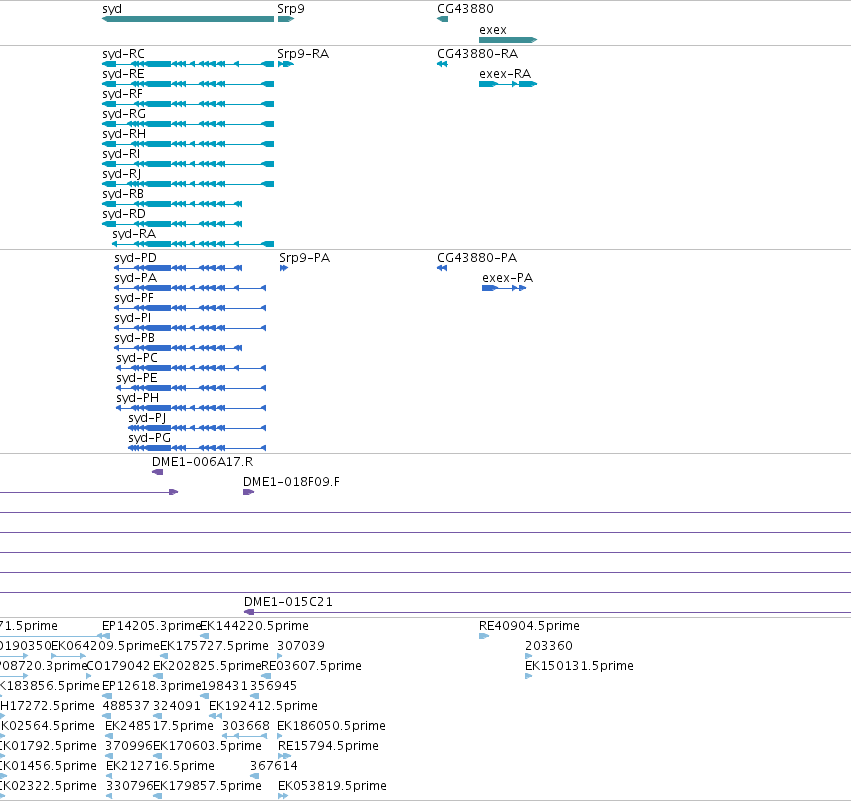Select the syd-RG transcript model
Screen dimensions: 851x801
coord(188,124)
